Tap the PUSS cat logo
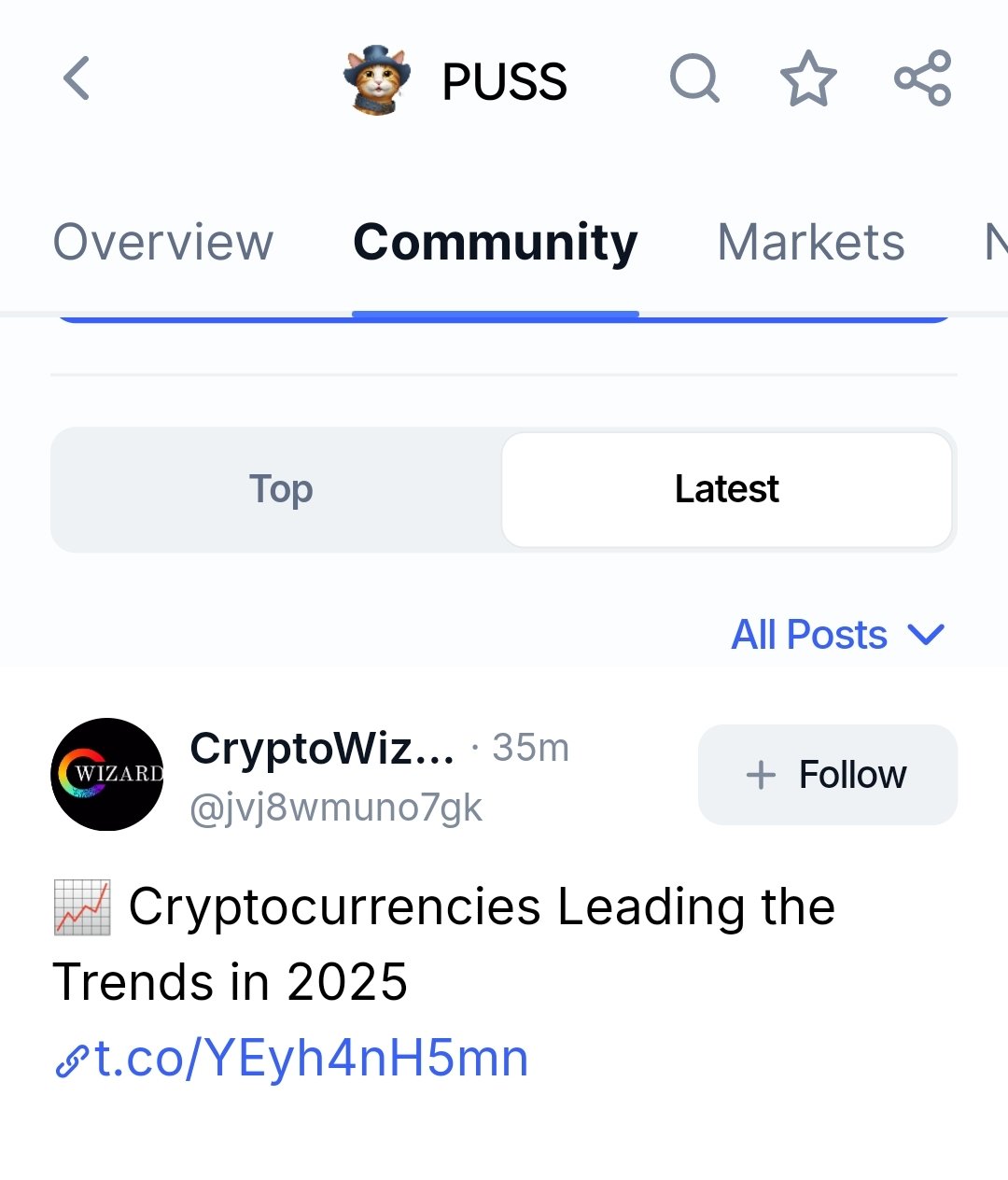The height and width of the screenshot is (1180, 1008). 377,80
